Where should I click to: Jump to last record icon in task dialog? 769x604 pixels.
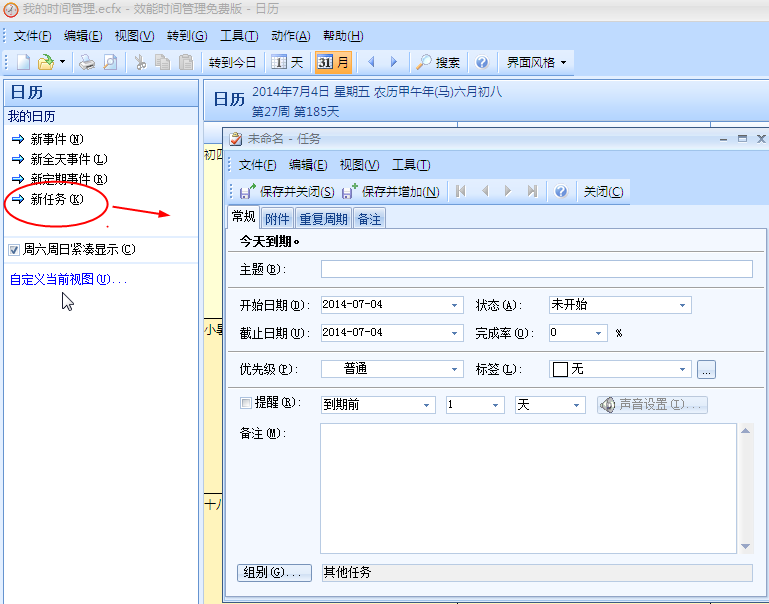532,191
